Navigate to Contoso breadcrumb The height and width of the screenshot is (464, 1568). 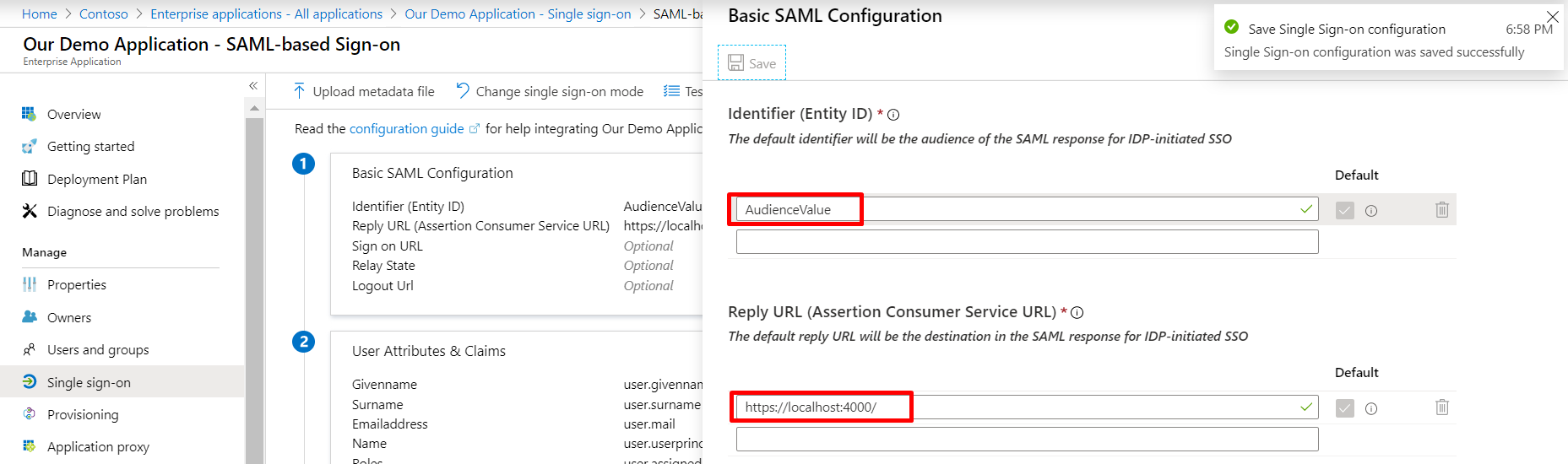point(103,13)
